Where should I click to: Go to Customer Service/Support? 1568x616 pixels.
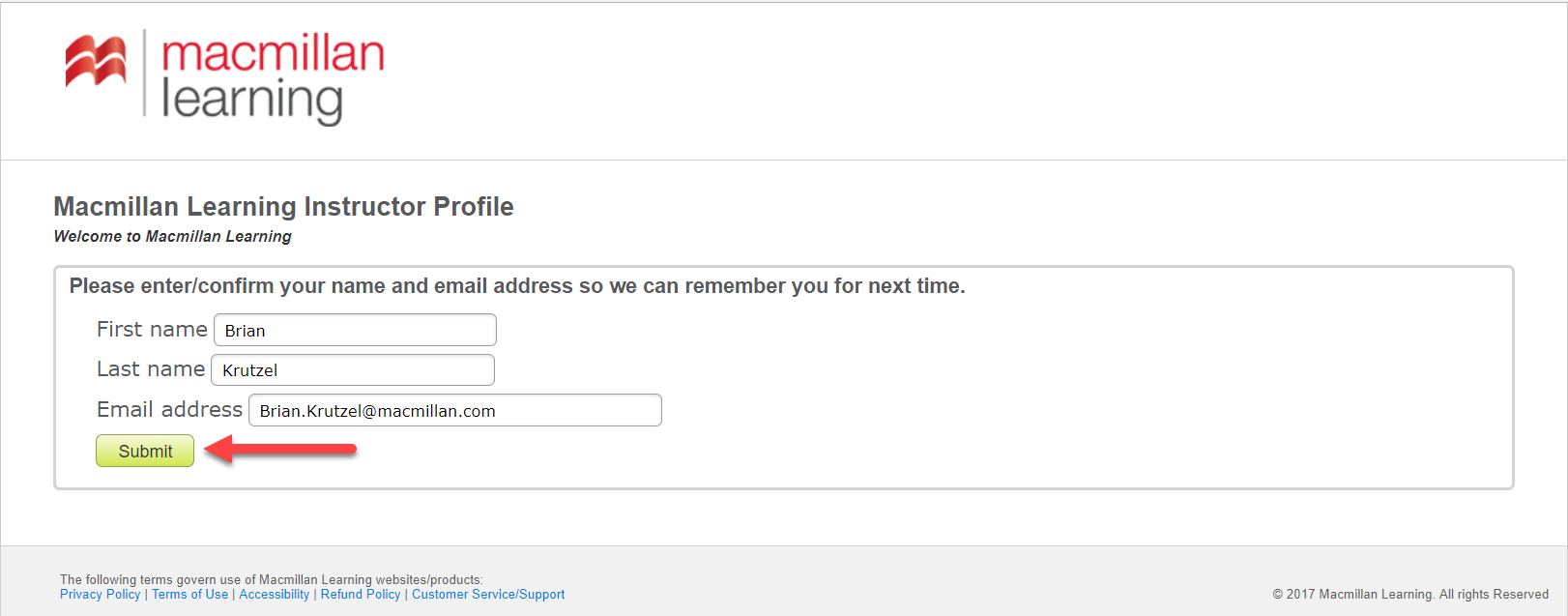click(x=488, y=595)
